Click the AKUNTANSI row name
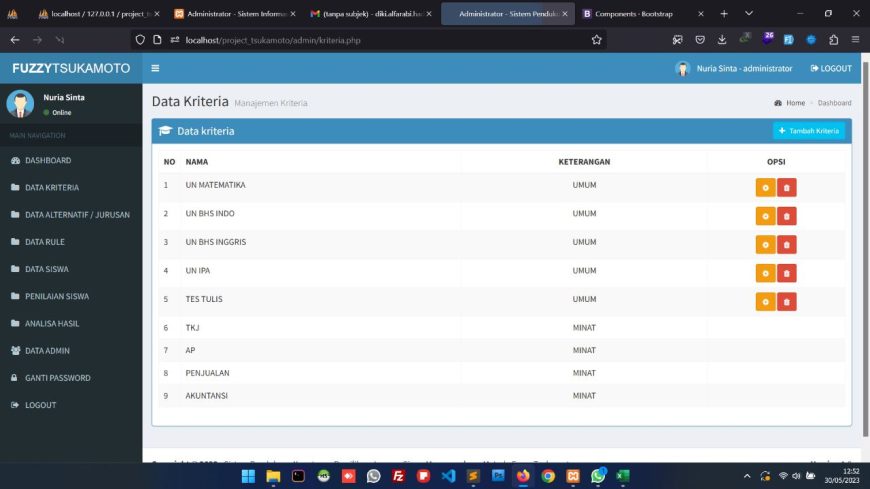The height and width of the screenshot is (489, 870). [x=206, y=396]
